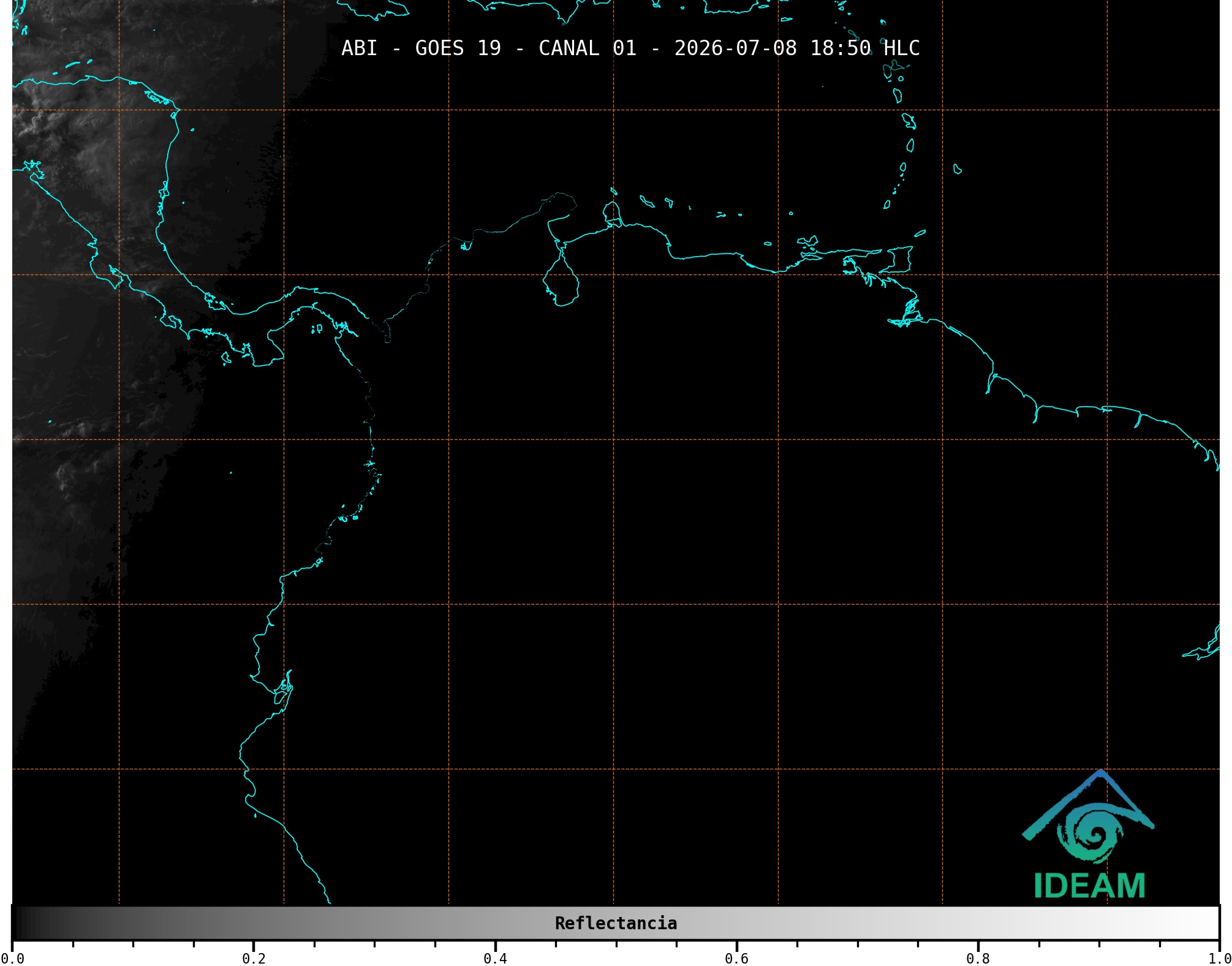Click the colorbar tick label "0.4"
The width and height of the screenshot is (1232, 966).
tap(495, 958)
